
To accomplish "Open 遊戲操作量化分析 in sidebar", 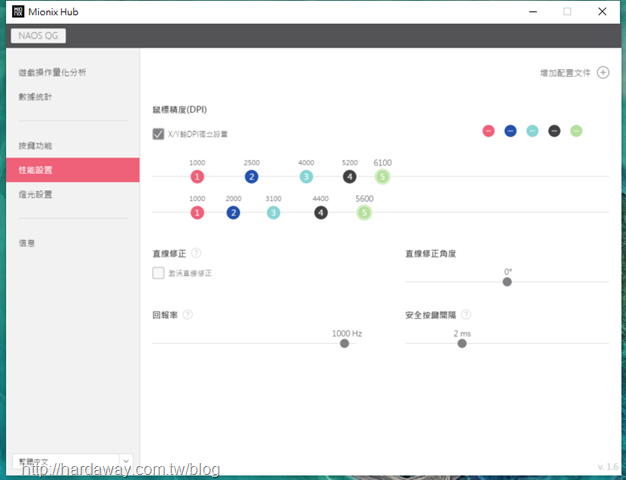I will coord(52,72).
